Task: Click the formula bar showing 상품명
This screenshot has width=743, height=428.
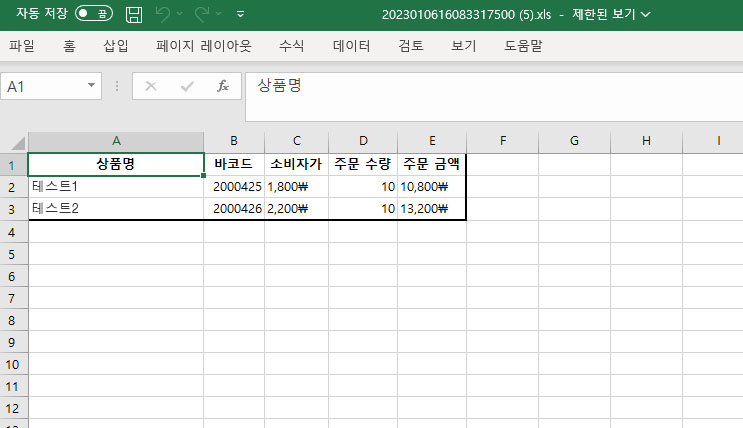Action: coord(494,97)
